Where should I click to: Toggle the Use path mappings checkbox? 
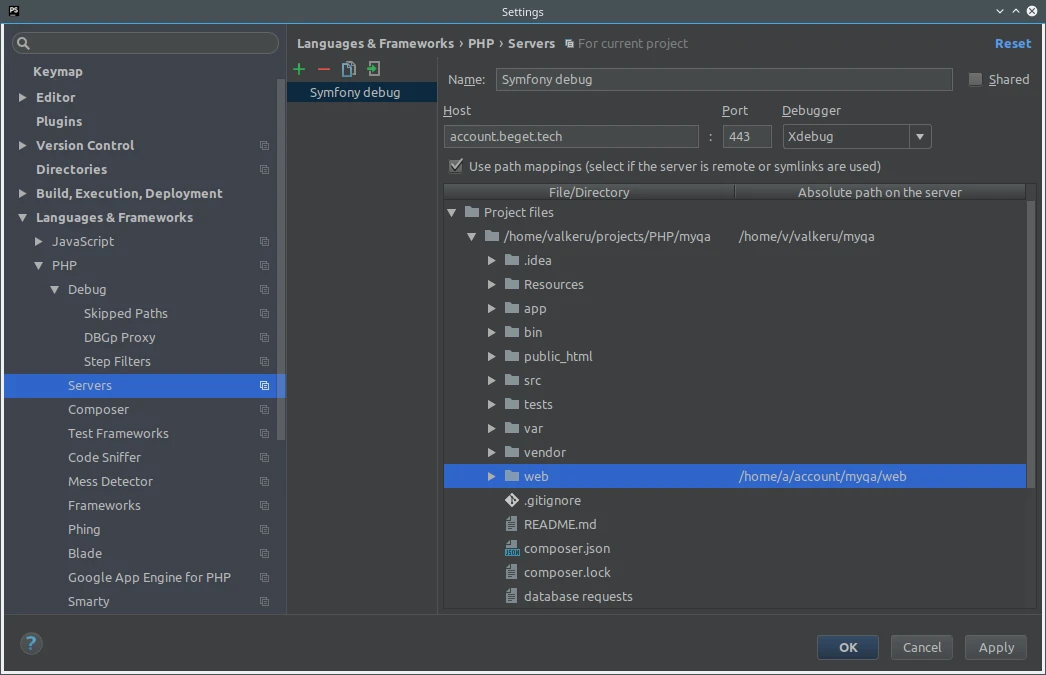(456, 166)
